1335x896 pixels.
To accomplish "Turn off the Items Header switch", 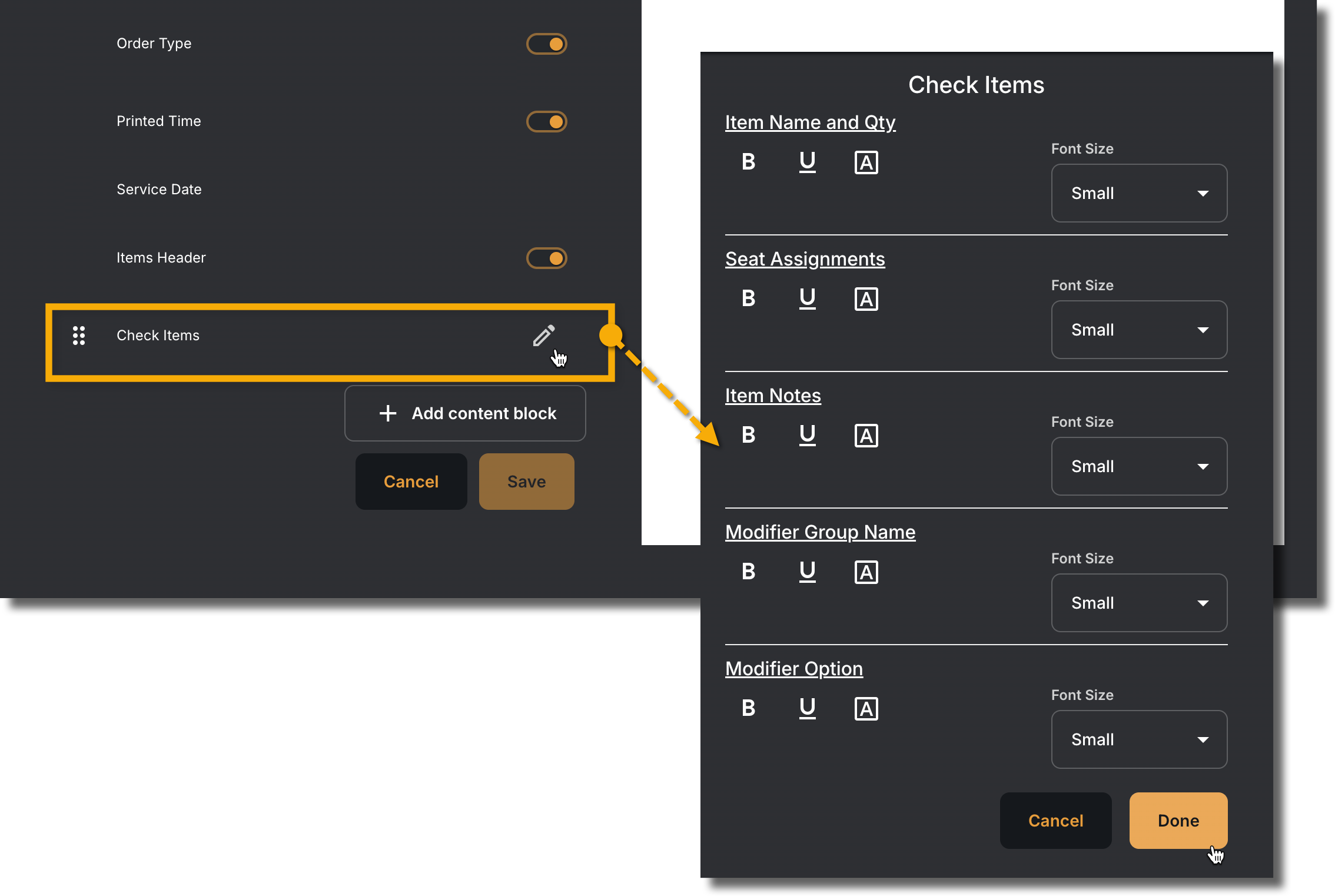I will click(546, 258).
